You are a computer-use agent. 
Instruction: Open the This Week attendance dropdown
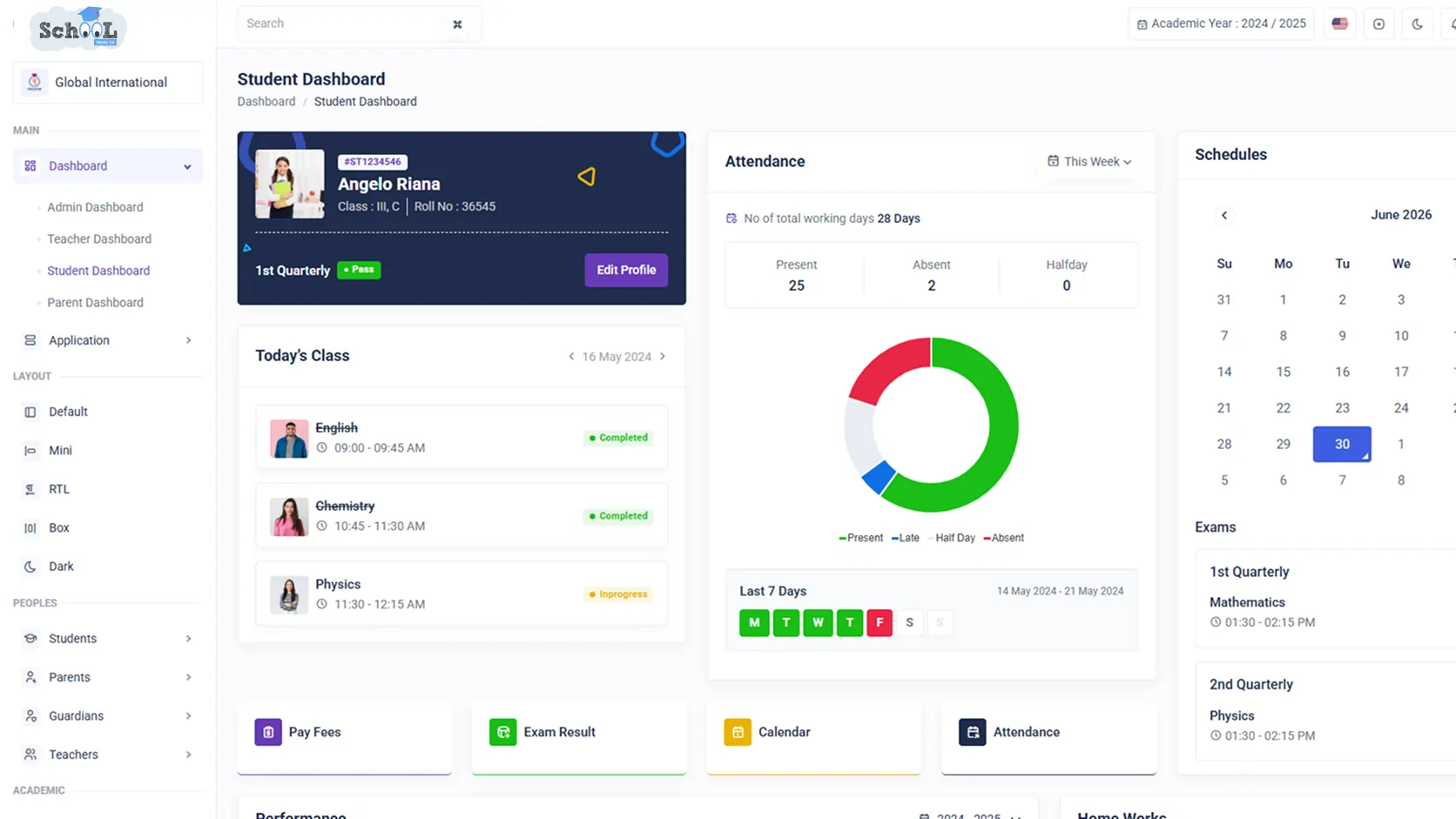coord(1089,161)
